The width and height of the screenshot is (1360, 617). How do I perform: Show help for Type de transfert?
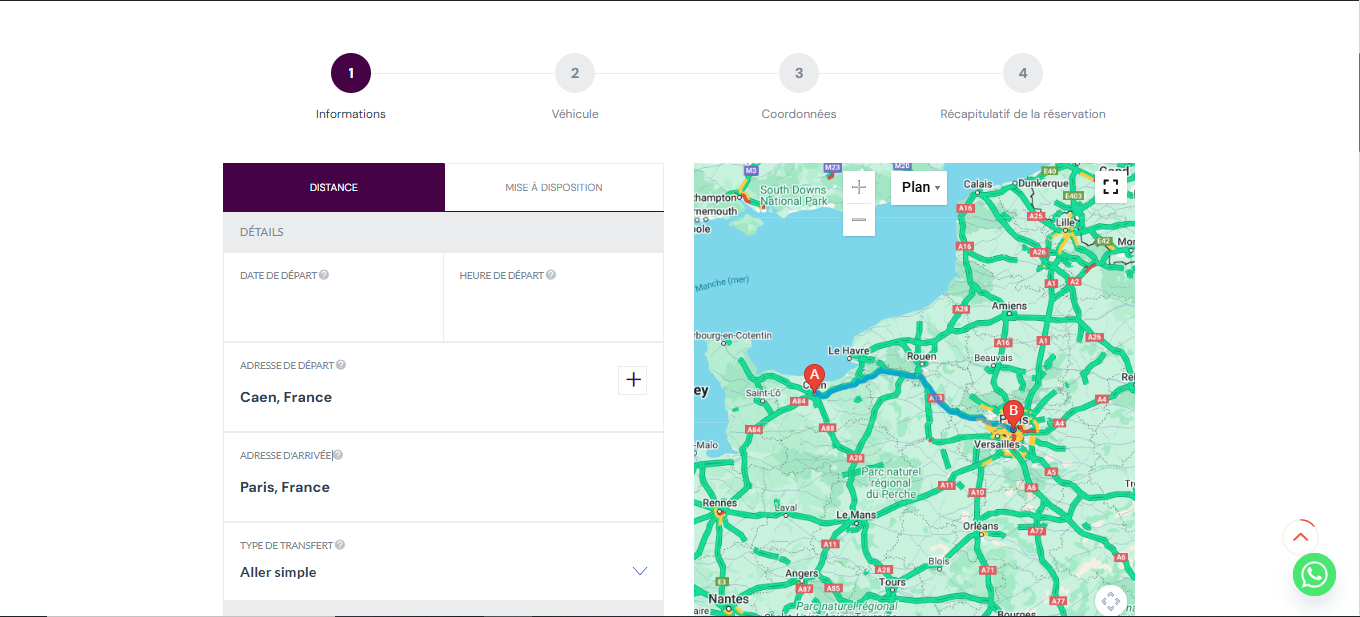[340, 545]
